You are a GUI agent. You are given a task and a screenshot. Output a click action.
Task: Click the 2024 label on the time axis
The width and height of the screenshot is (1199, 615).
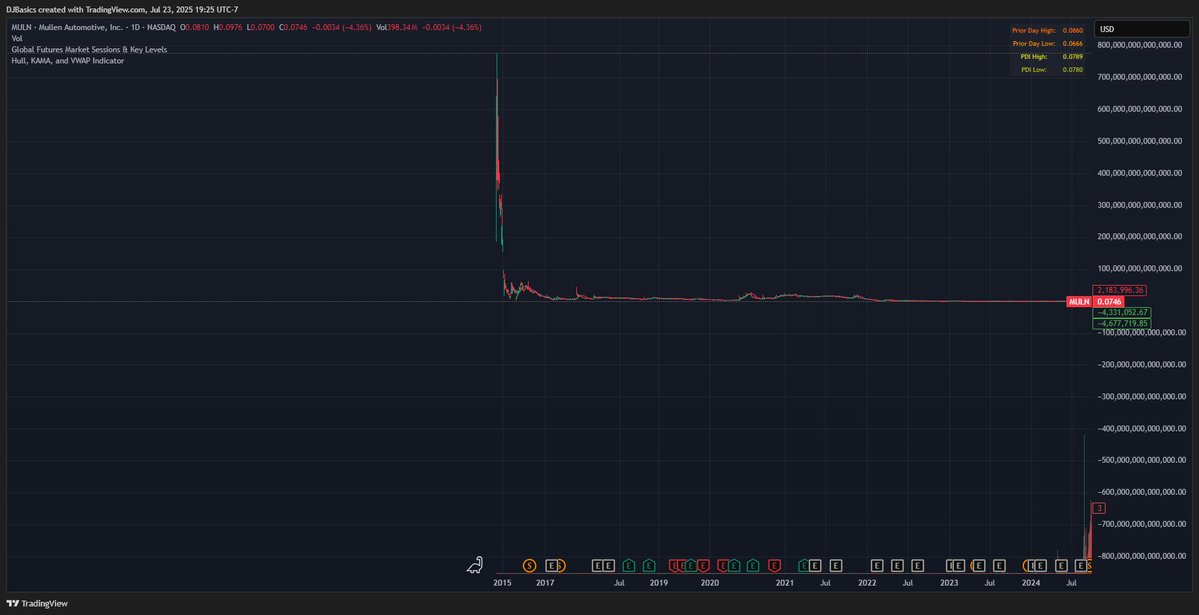(1031, 583)
